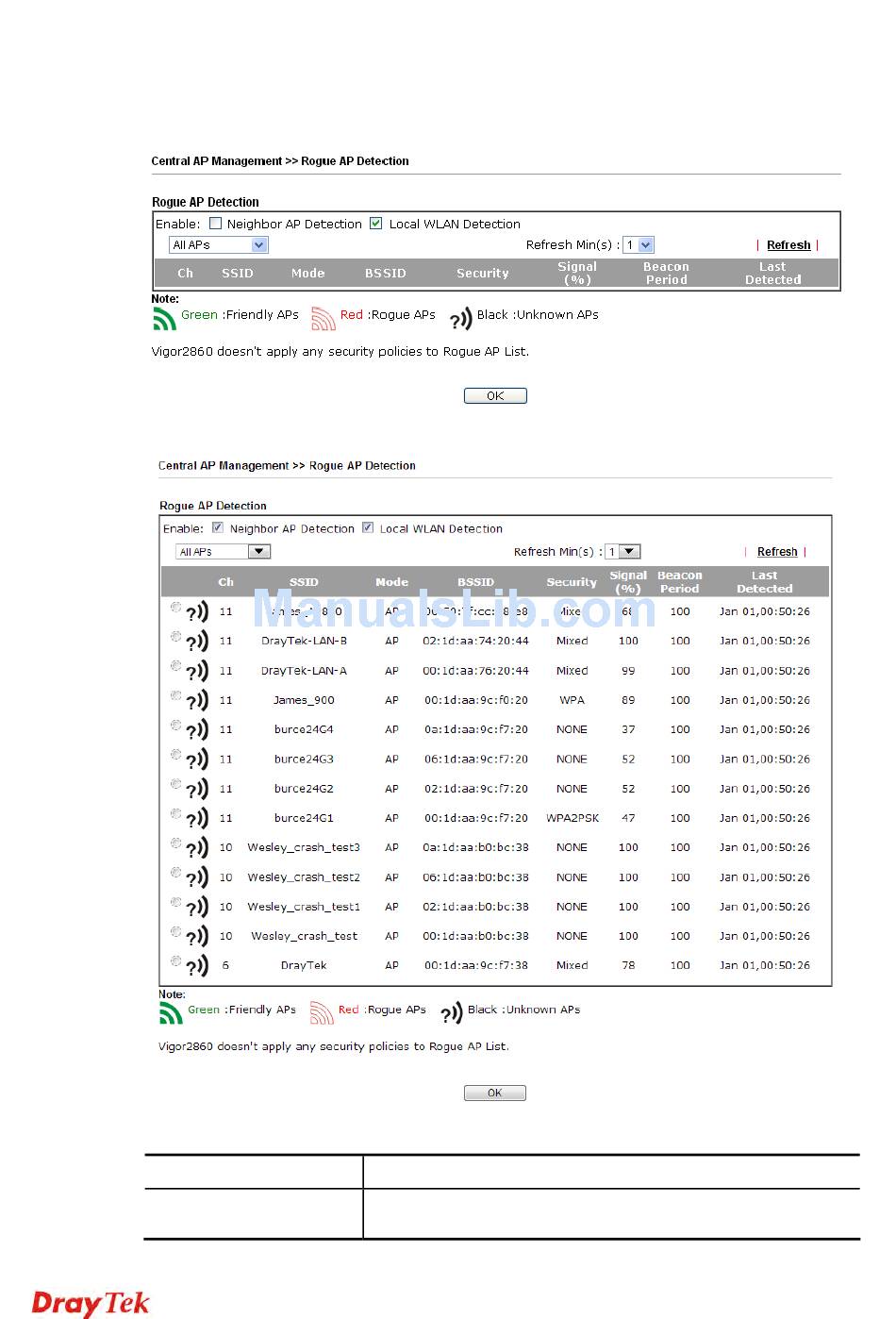Click the BSSID 00:1d:aa:76:20:44 cell
The height and width of the screenshot is (1319, 896).
tap(476, 672)
